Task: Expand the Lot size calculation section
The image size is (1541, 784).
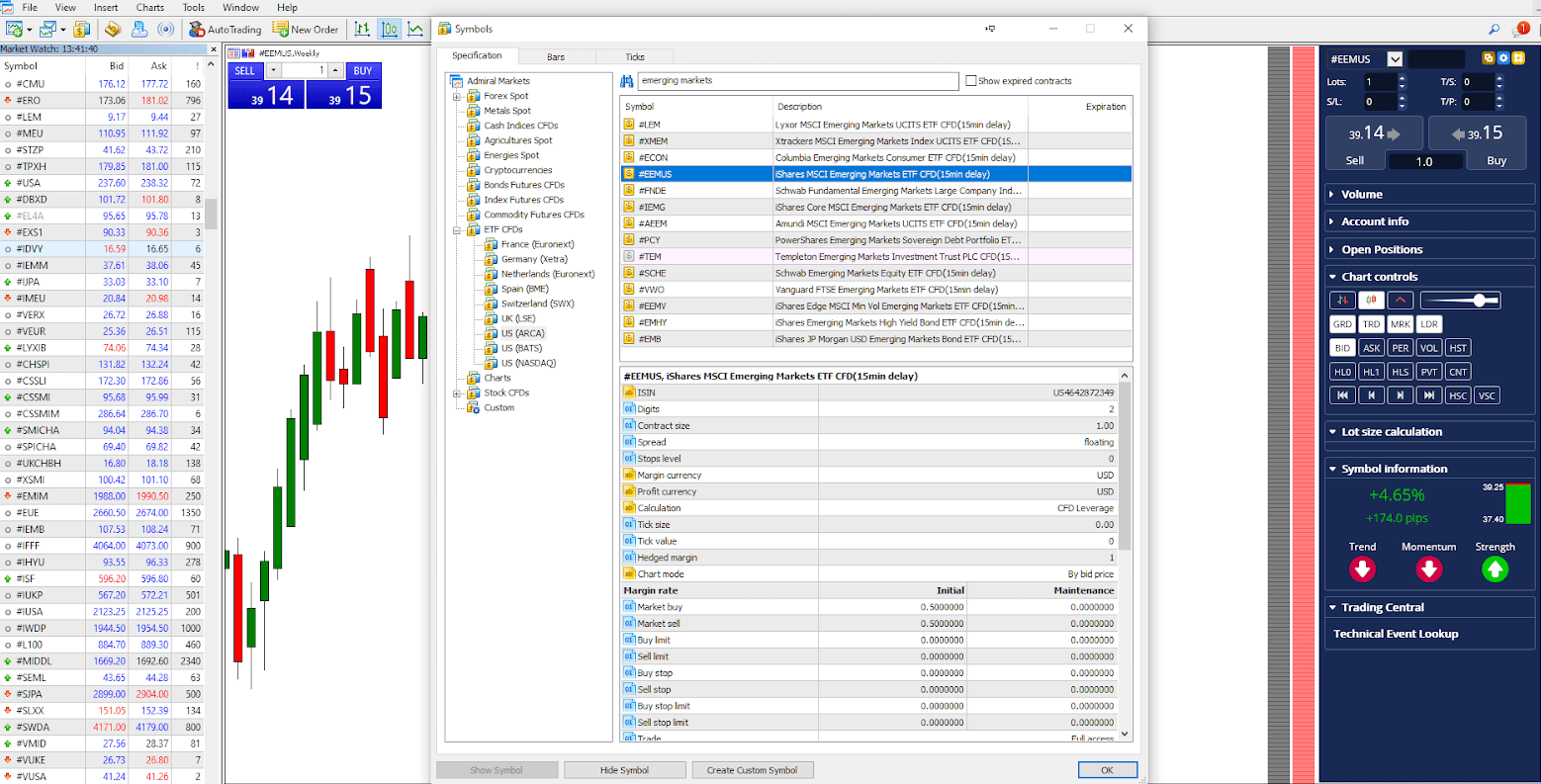Action: pyautogui.click(x=1429, y=432)
